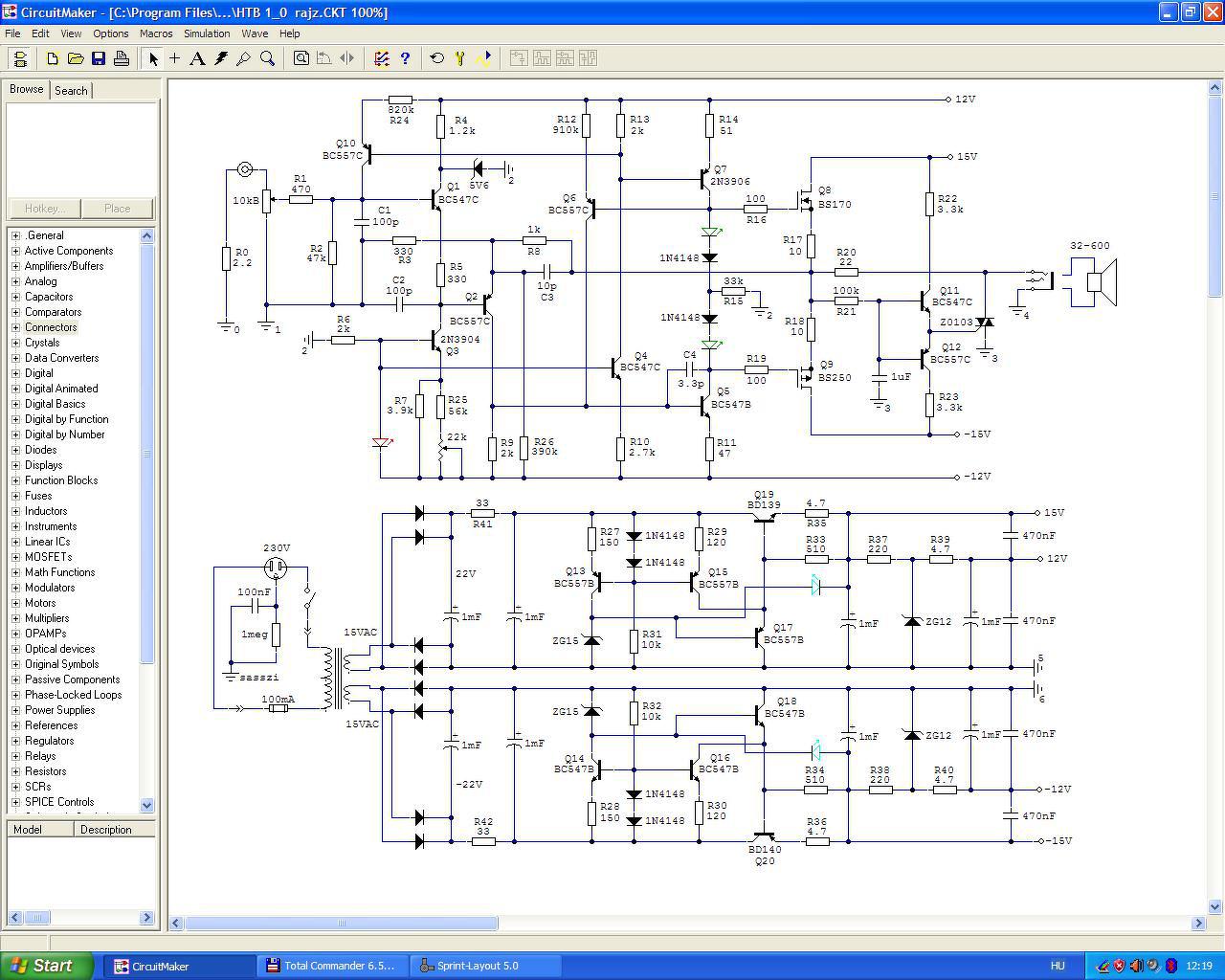Expand the Diodes category
This screenshot has width=1225, height=980.
pyautogui.click(x=15, y=450)
